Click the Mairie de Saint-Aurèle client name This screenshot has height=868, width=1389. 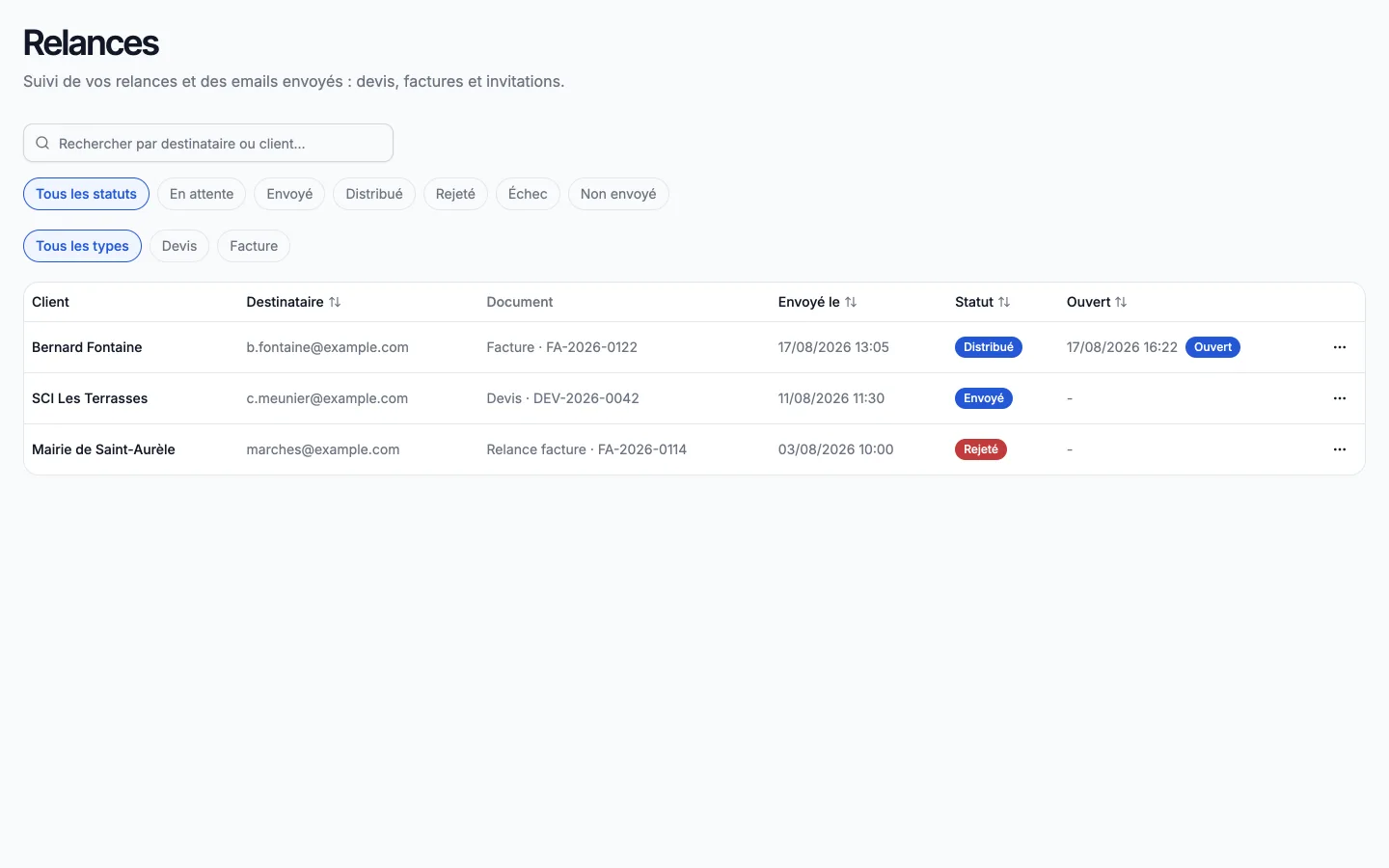103,449
